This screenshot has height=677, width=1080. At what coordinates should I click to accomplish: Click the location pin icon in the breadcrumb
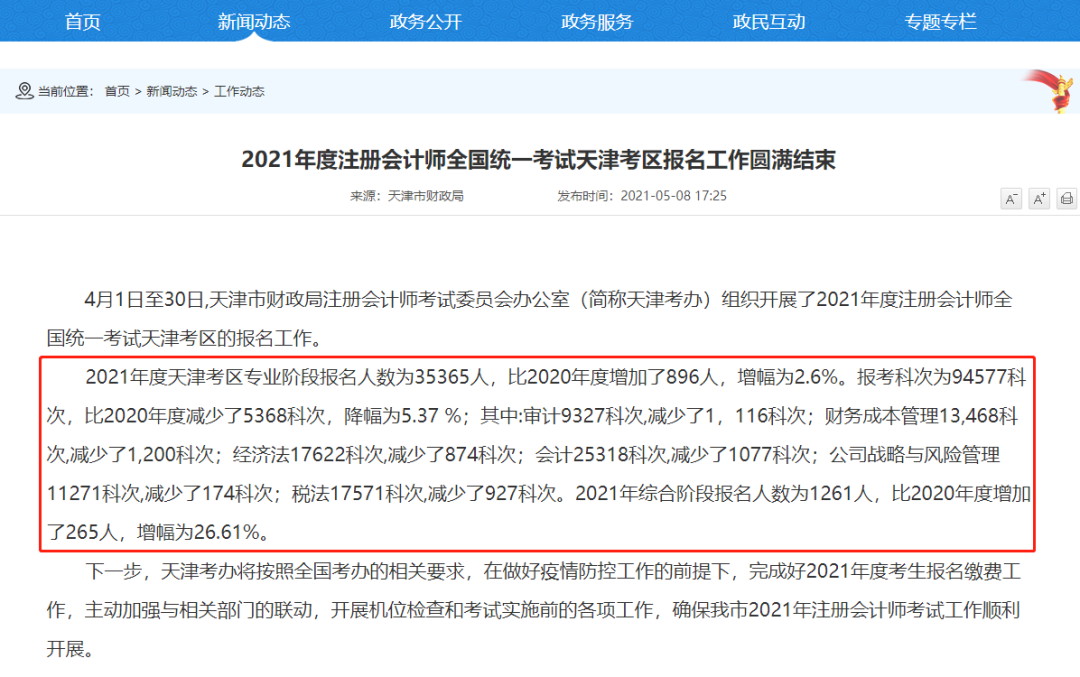tap(24, 91)
